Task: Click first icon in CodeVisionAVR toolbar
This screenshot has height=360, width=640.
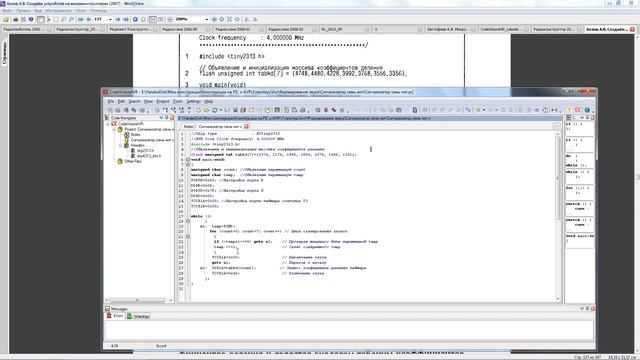Action: [x=110, y=110]
